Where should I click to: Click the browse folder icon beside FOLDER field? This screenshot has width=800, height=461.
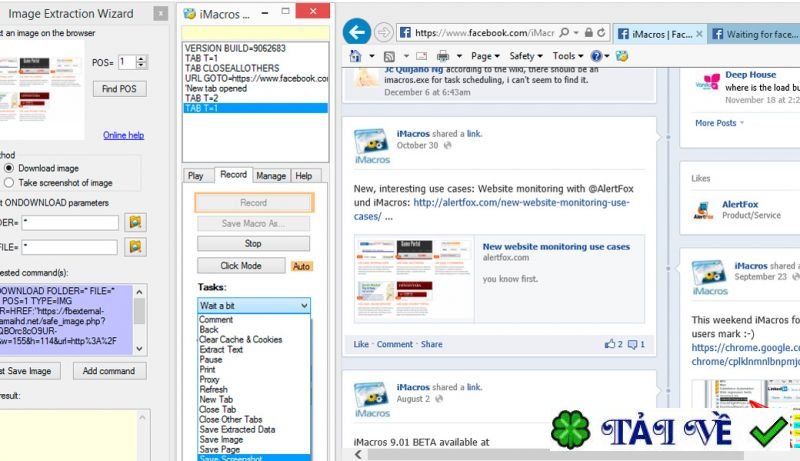(x=135, y=222)
